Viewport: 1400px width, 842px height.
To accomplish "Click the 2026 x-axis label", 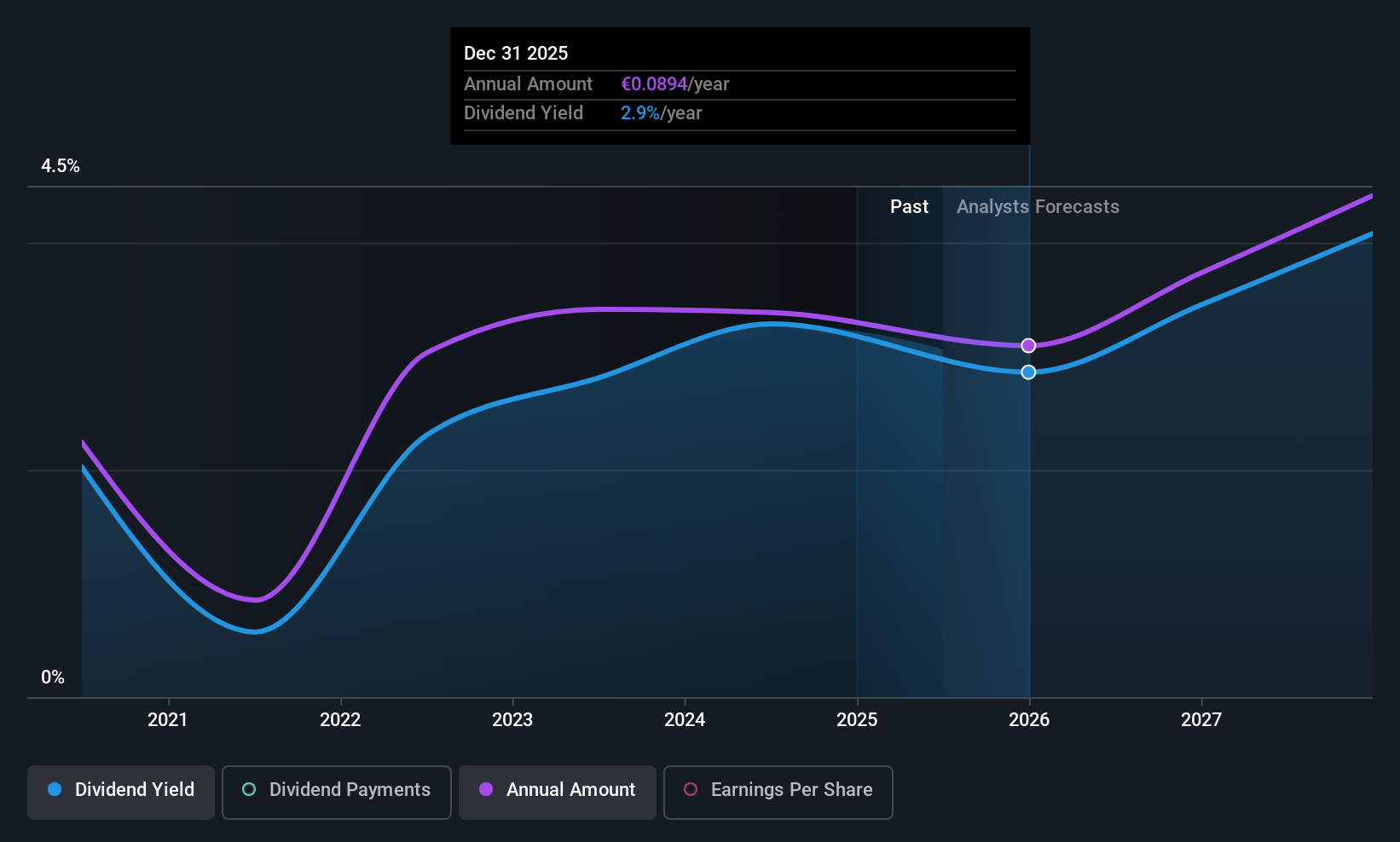I will click(1029, 719).
